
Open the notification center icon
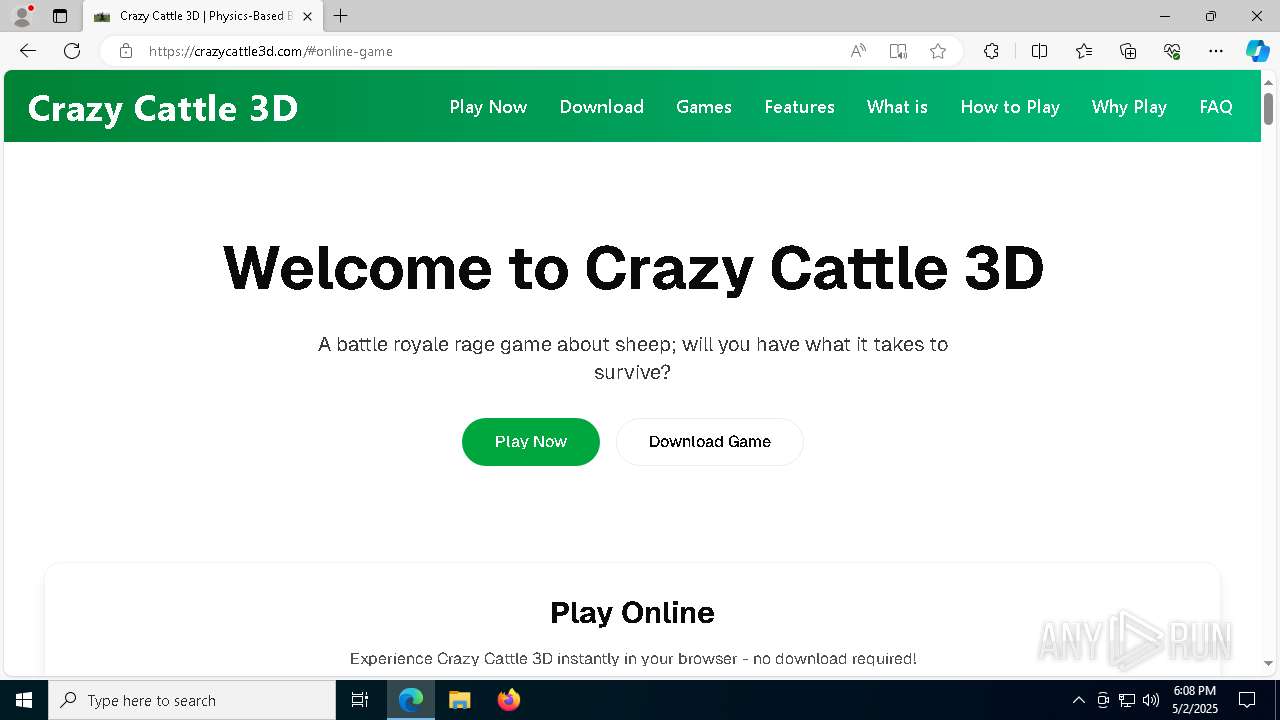[x=1247, y=700]
